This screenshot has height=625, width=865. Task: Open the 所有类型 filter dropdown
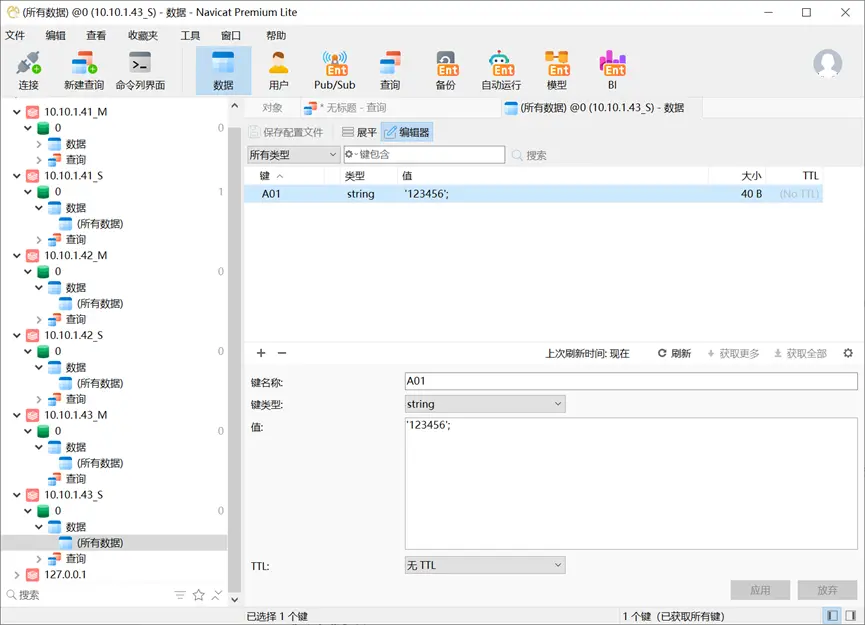pyautogui.click(x=290, y=155)
